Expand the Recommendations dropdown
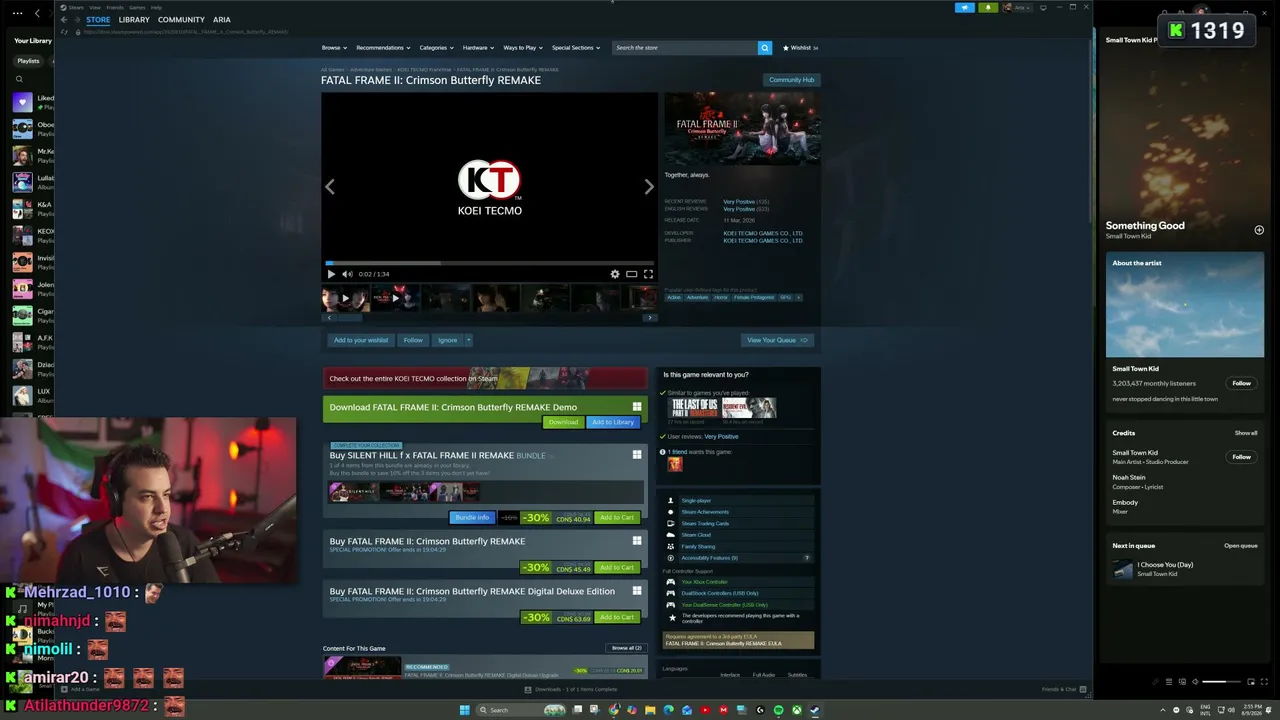 383,48
